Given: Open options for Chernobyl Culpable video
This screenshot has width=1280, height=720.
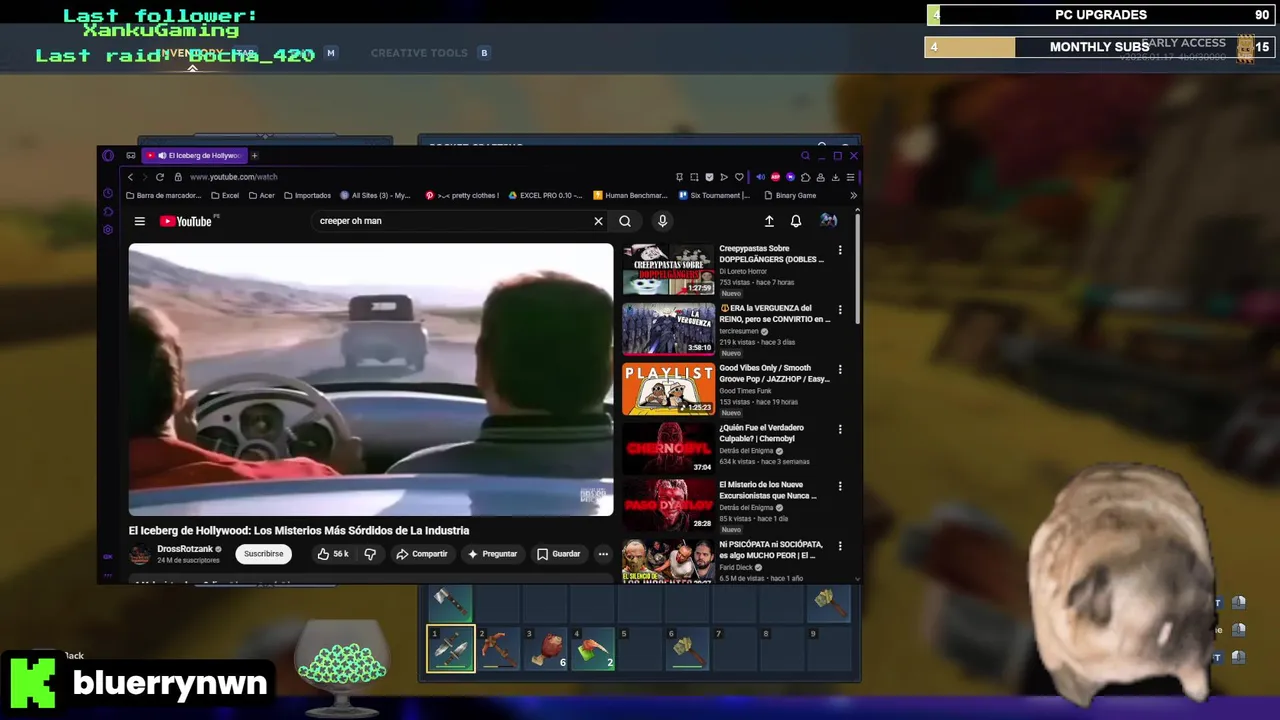Looking at the screenshot, I should (x=840, y=429).
